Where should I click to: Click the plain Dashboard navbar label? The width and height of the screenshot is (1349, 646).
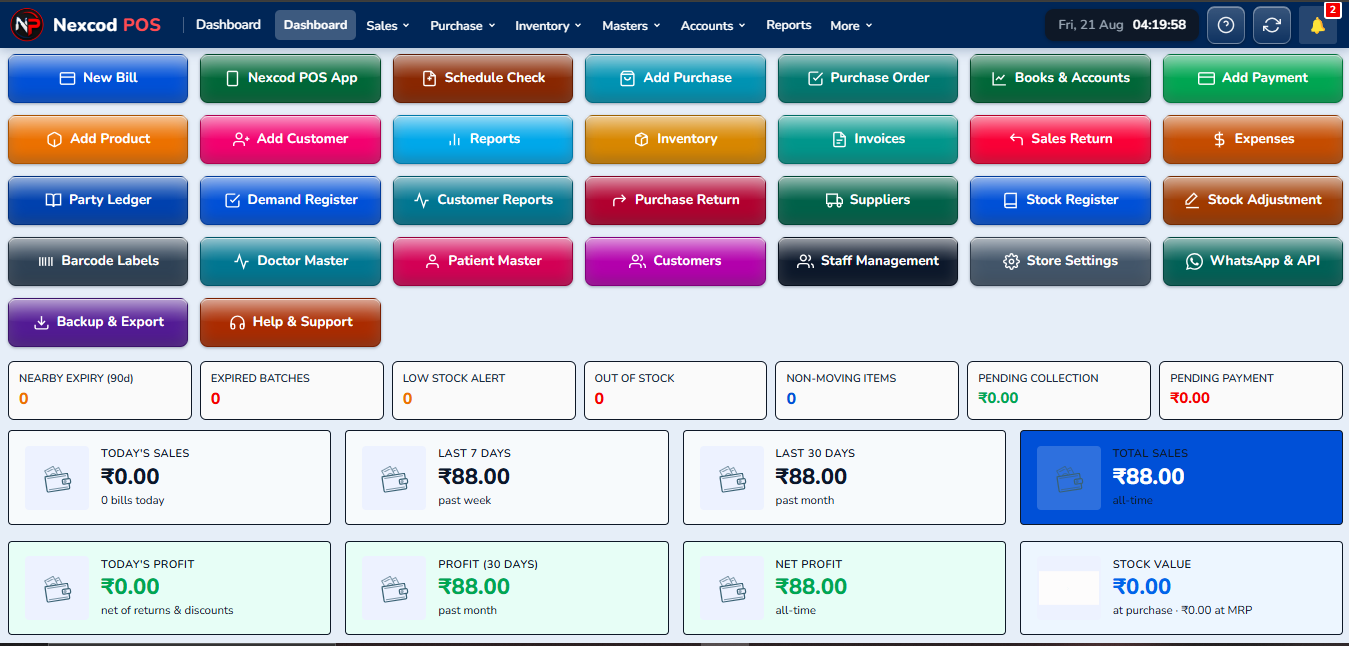pyautogui.click(x=228, y=25)
